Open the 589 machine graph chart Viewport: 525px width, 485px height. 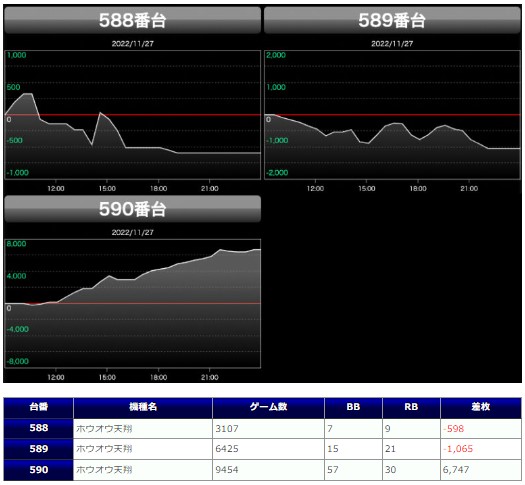392,115
